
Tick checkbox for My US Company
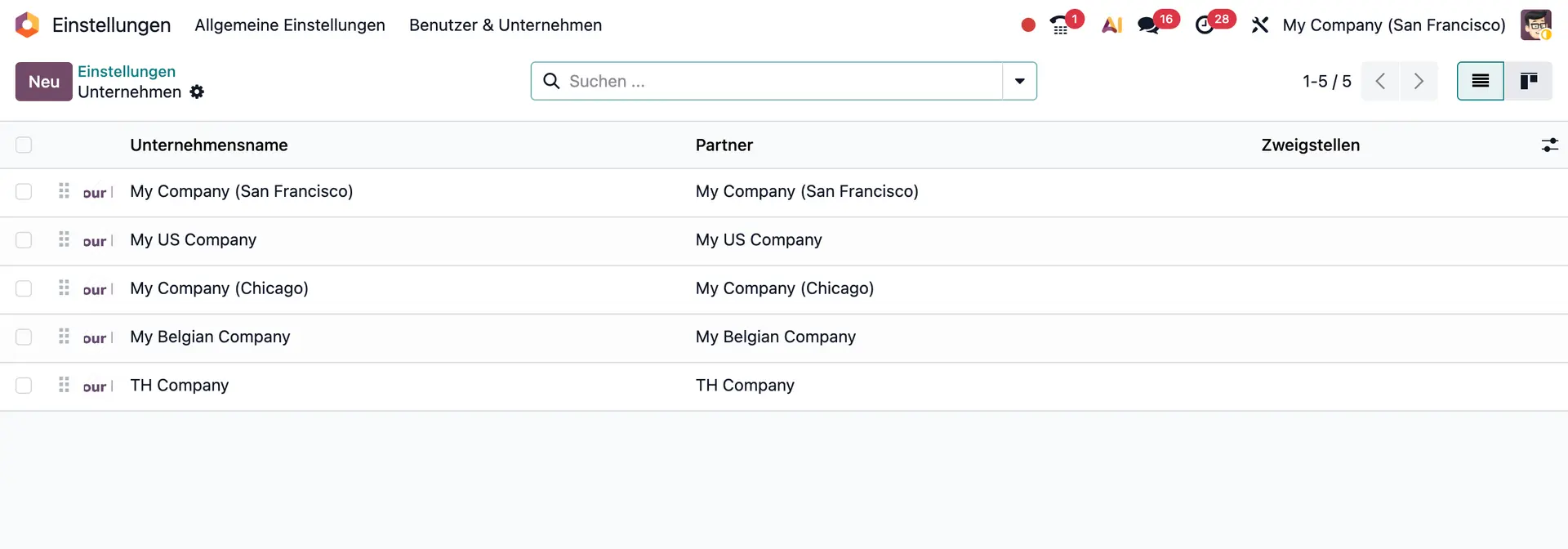[24, 240]
